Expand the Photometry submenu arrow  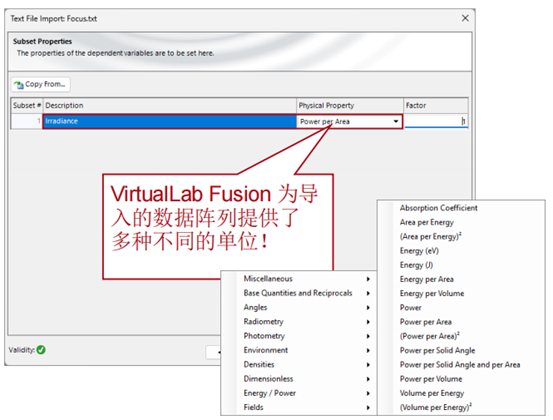(x=368, y=336)
